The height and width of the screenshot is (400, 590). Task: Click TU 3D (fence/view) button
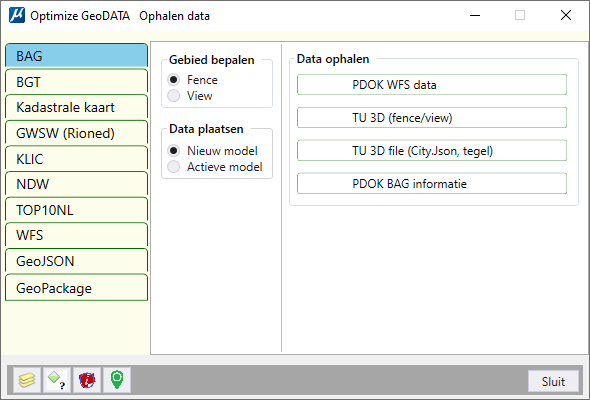(x=432, y=118)
